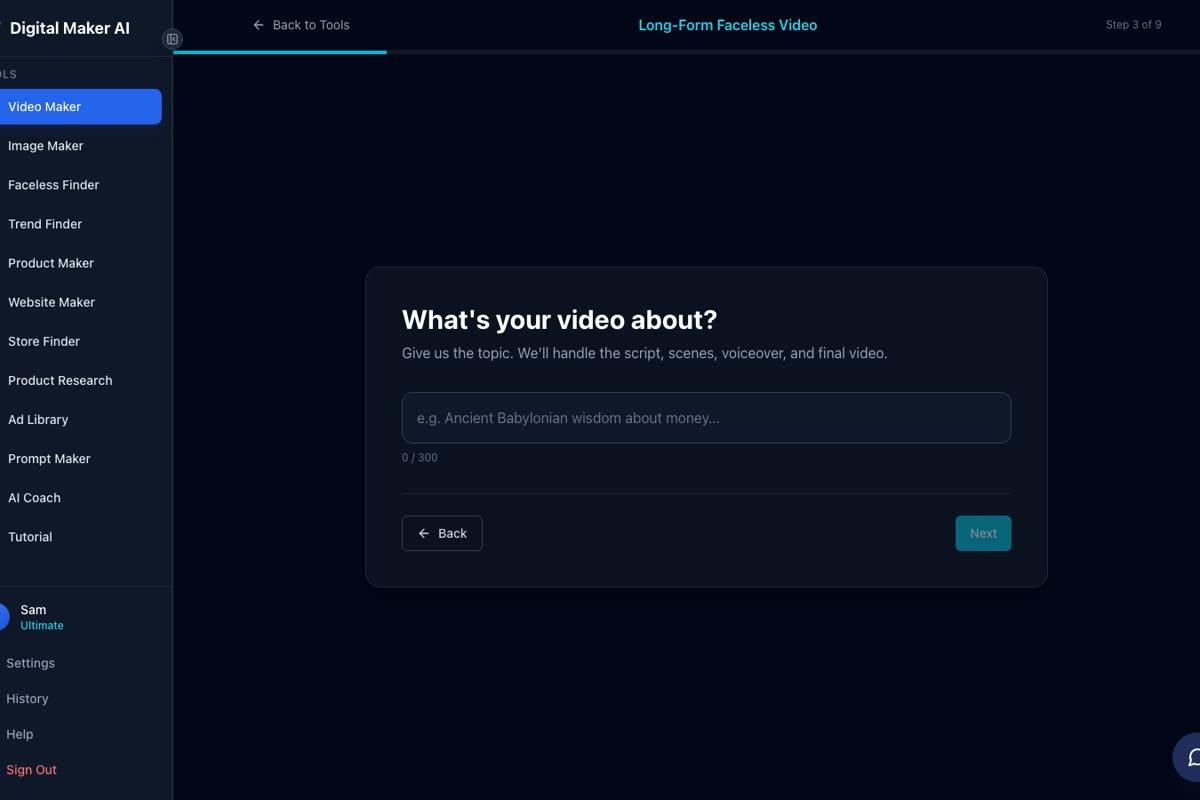
Task: Open Website Maker
Action: click(80, 302)
